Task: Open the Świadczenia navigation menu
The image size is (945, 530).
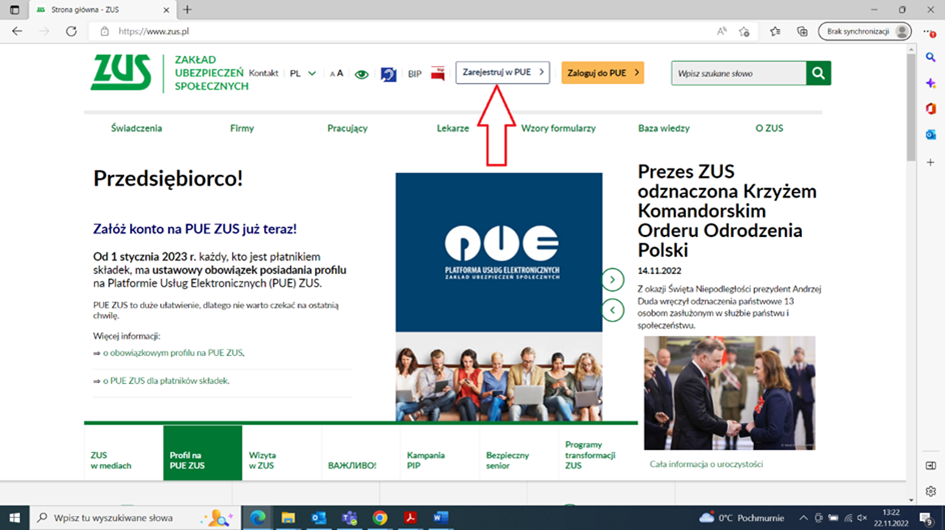Action: 137,128
